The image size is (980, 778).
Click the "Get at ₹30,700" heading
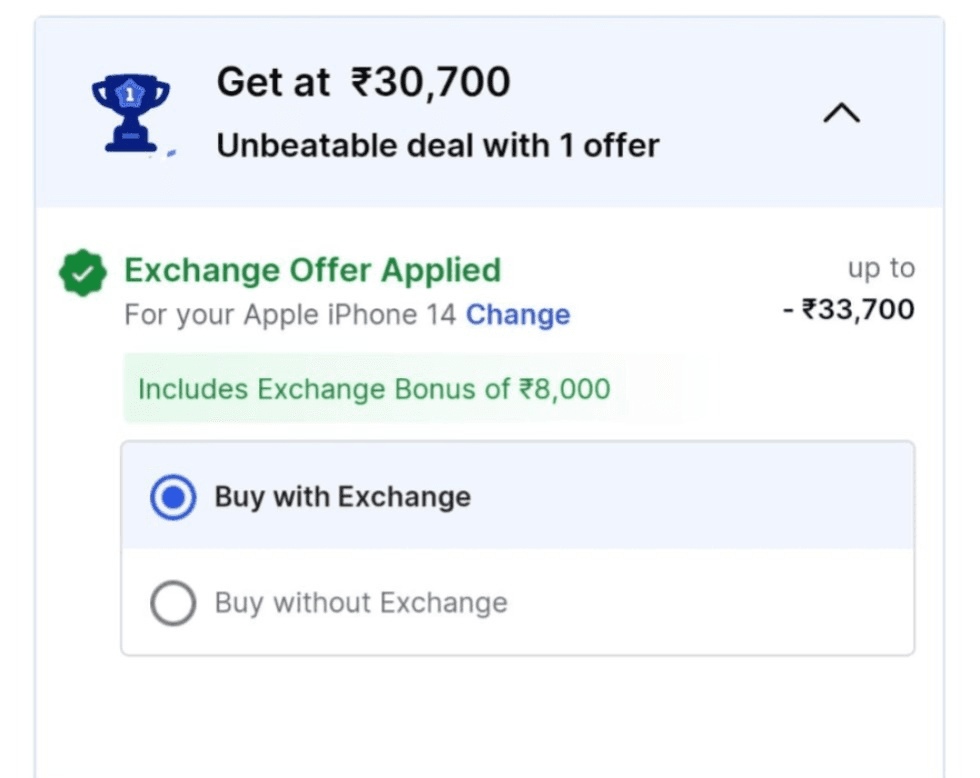click(363, 82)
